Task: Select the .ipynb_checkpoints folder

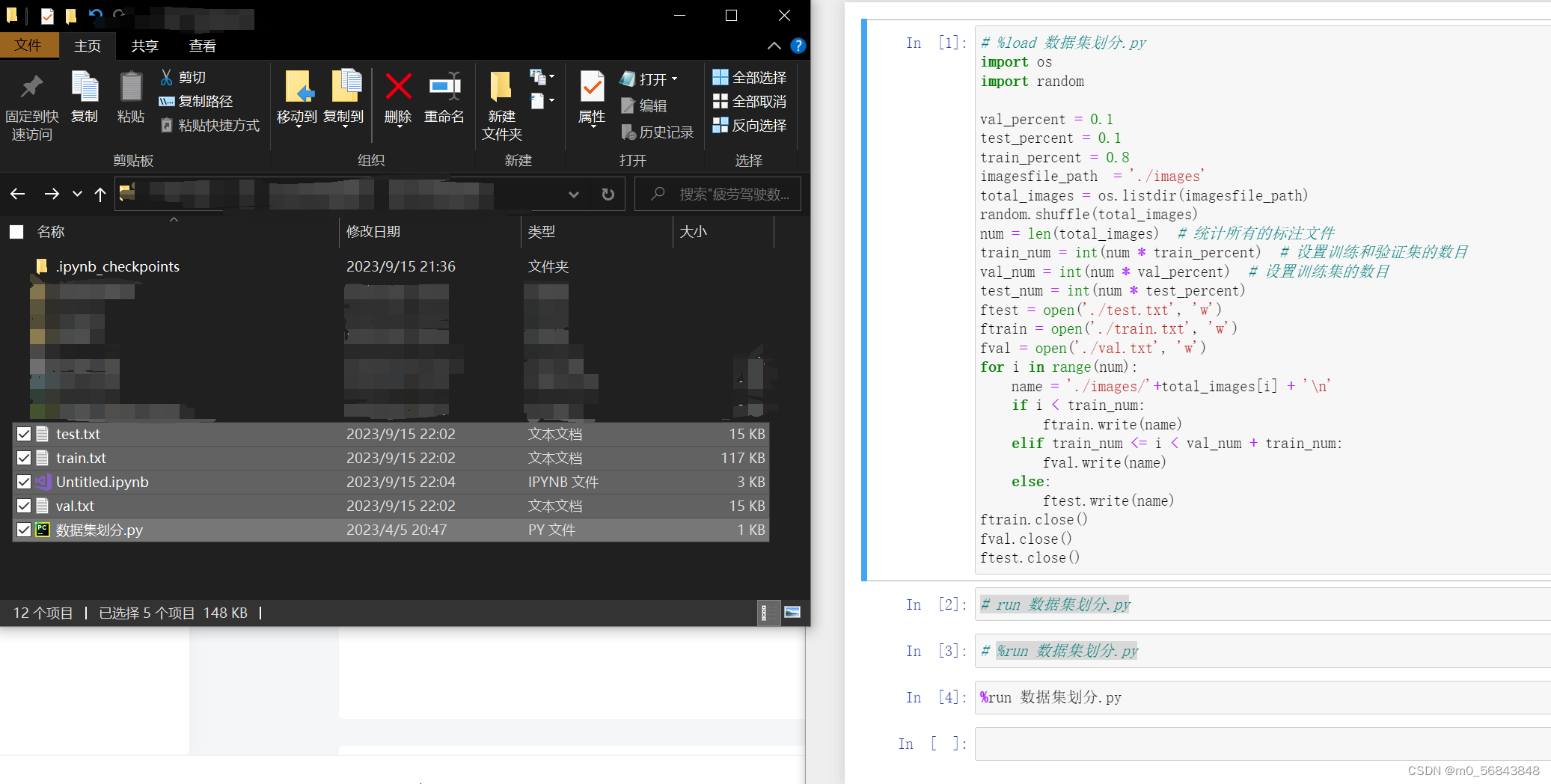Action: 117,266
